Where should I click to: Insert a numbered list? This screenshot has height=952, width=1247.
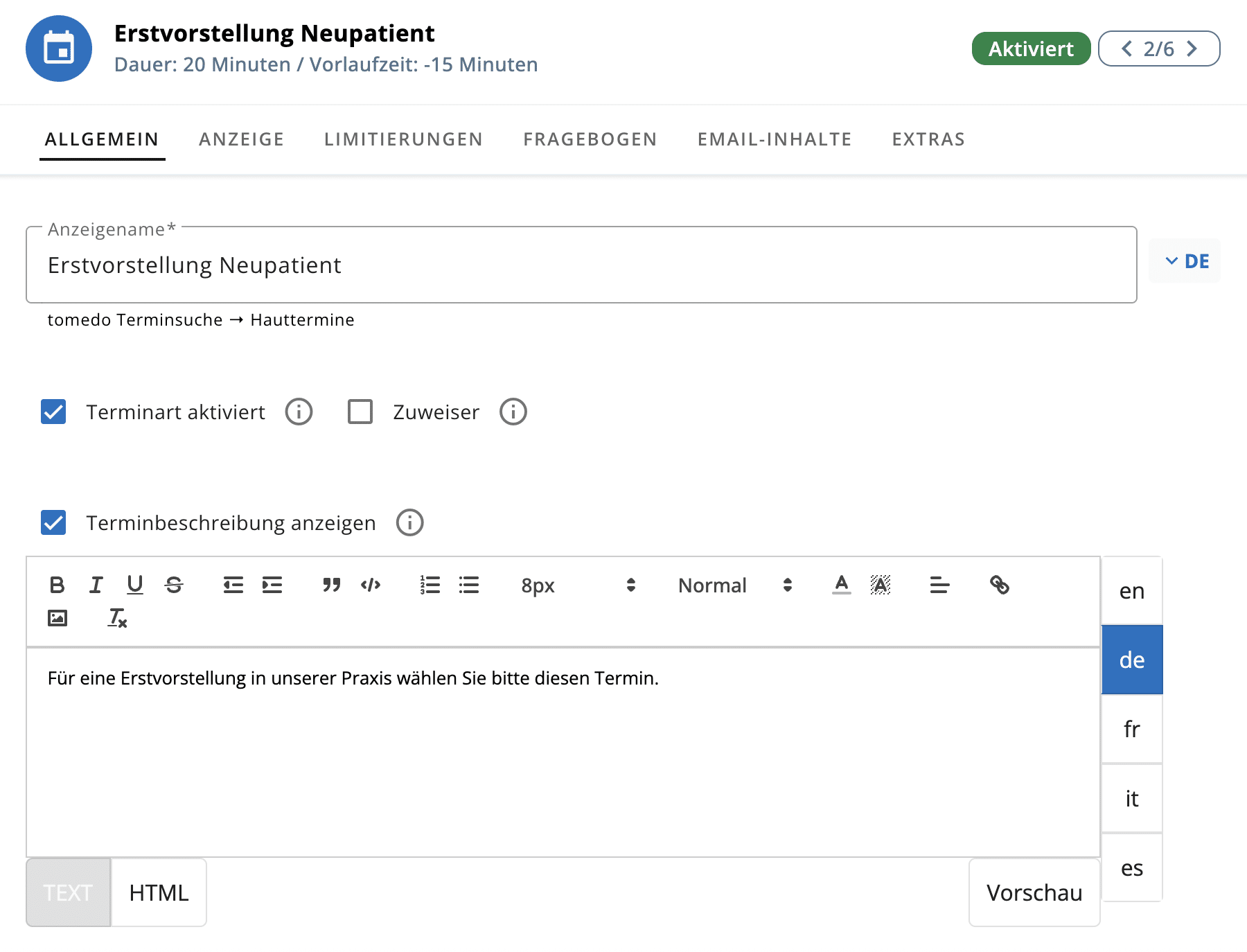430,585
